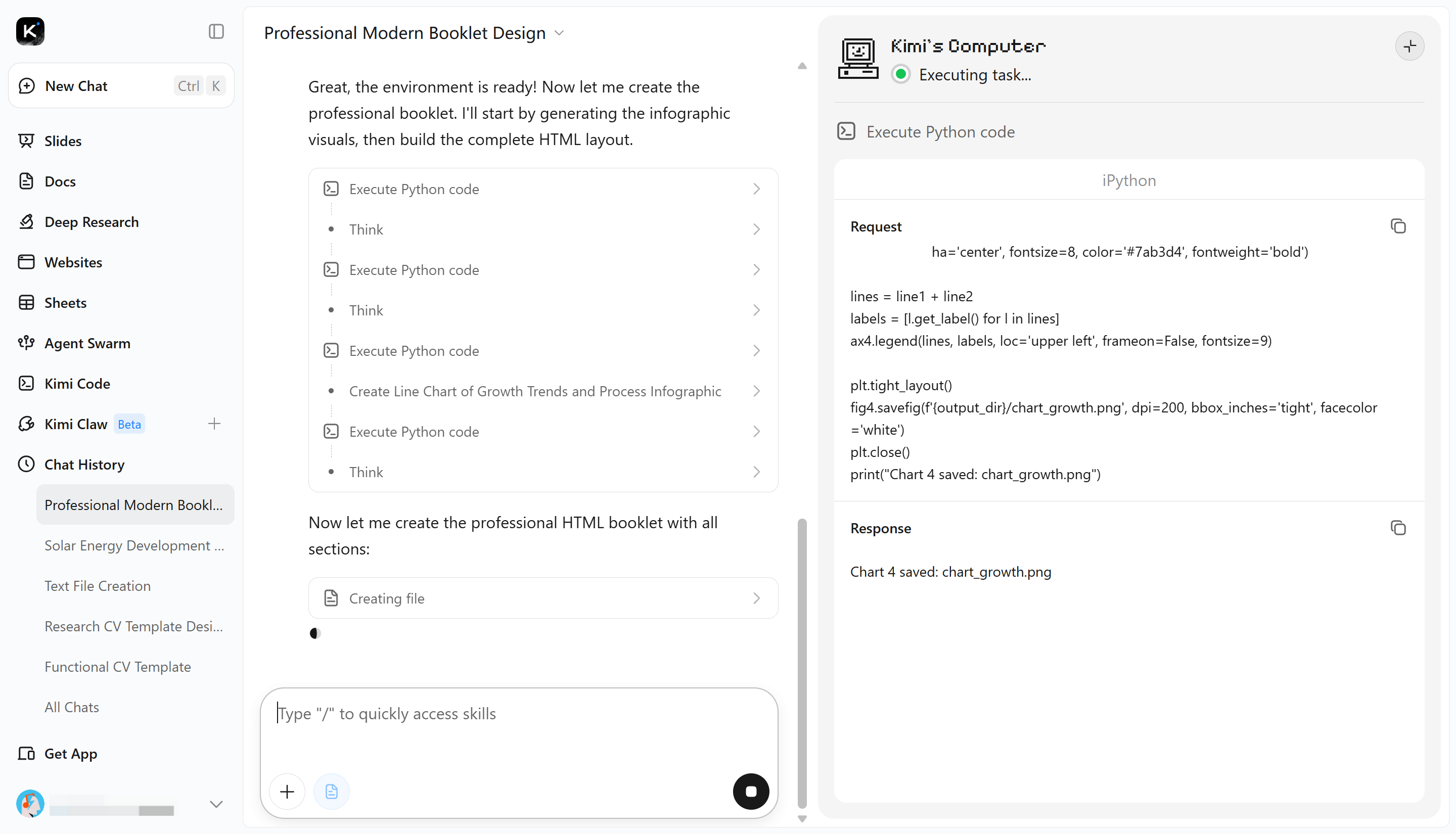
Task: Click the Kimi's Computer monitor icon
Action: [858, 59]
